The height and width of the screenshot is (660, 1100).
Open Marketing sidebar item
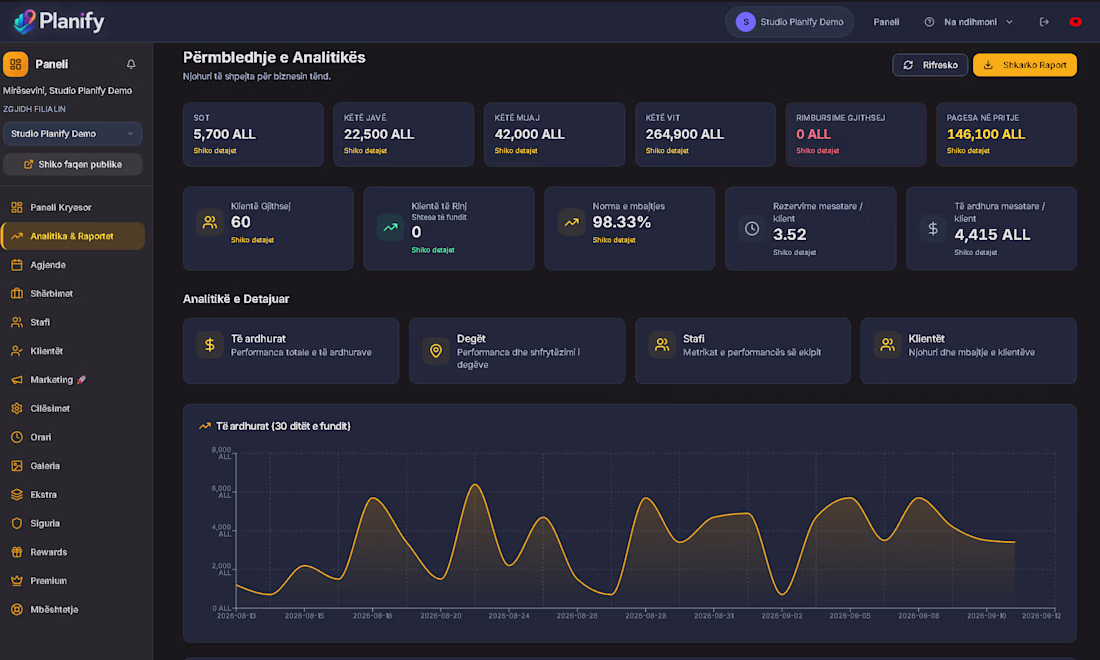coord(73,380)
